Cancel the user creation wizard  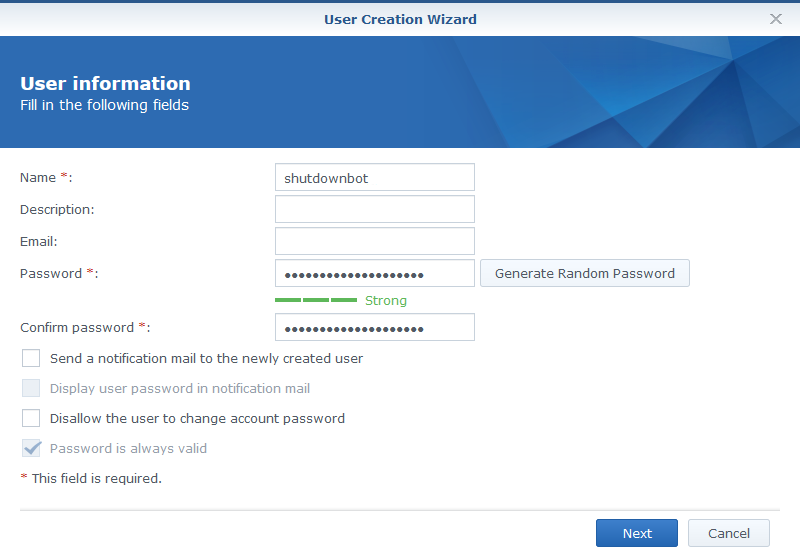point(728,533)
